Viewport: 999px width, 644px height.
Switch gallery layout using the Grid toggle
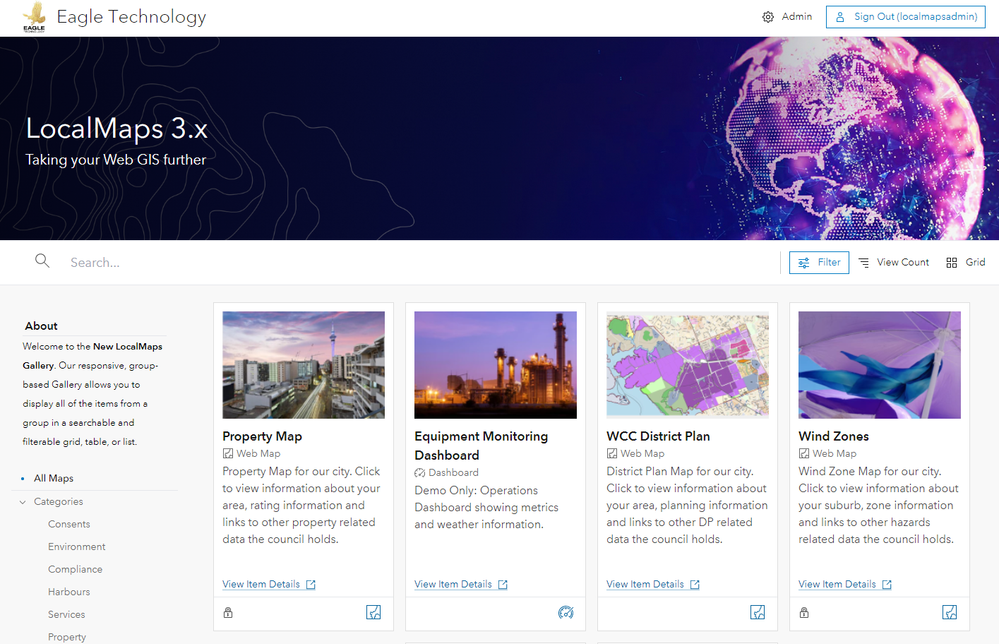[965, 262]
